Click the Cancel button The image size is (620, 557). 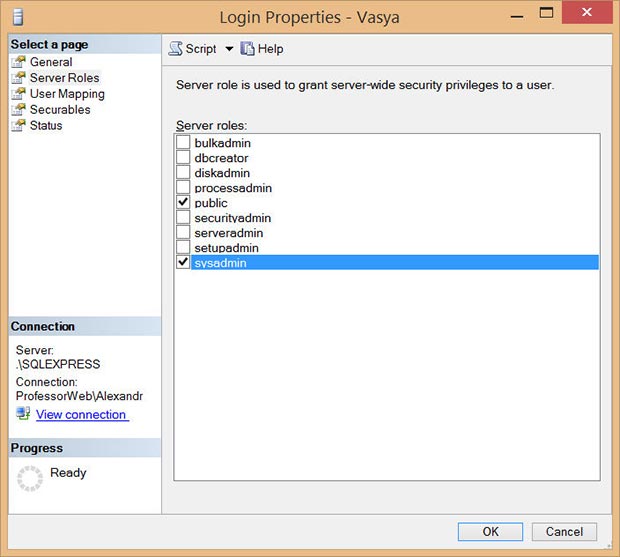pyautogui.click(x=564, y=532)
